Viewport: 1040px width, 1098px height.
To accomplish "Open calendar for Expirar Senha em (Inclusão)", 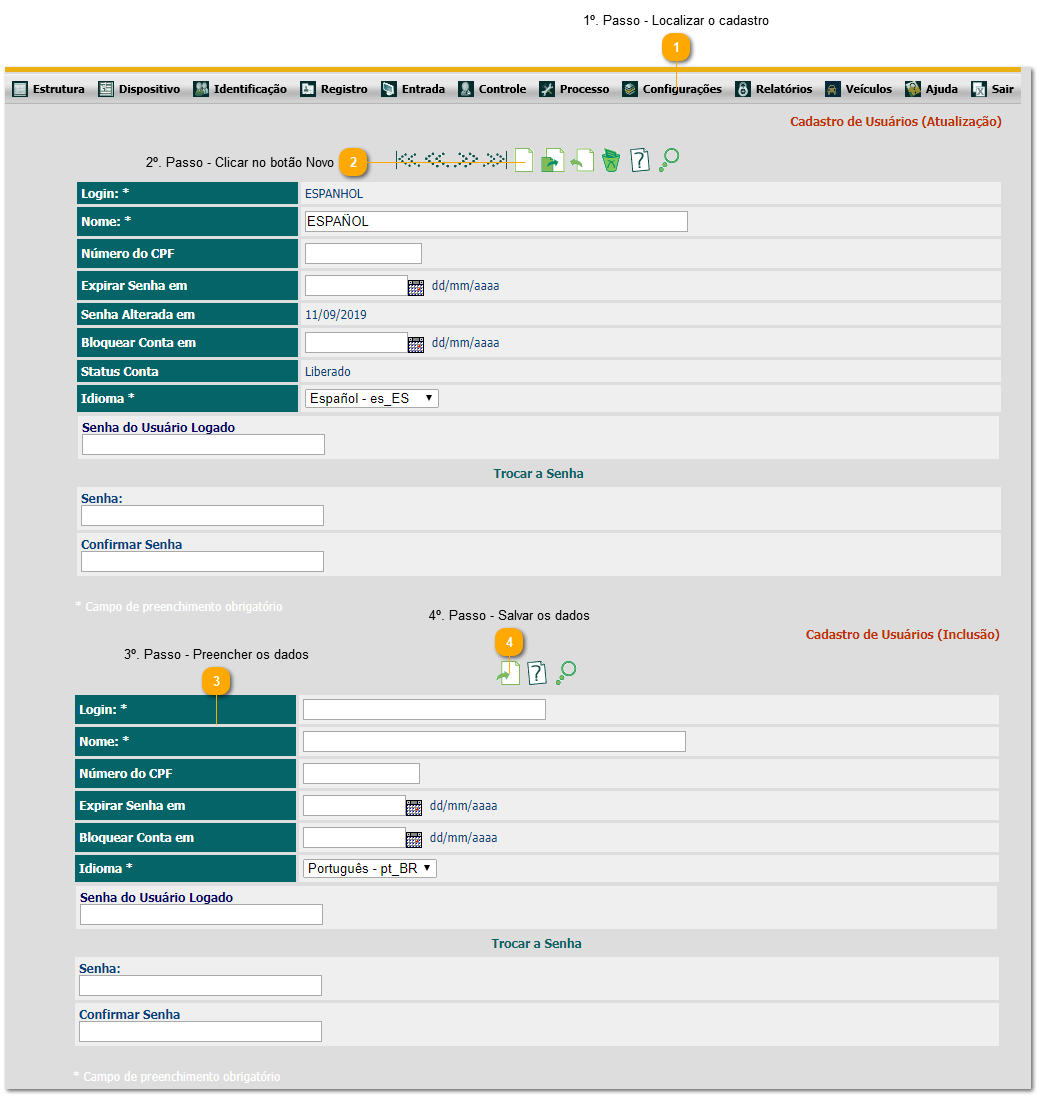I will point(414,807).
